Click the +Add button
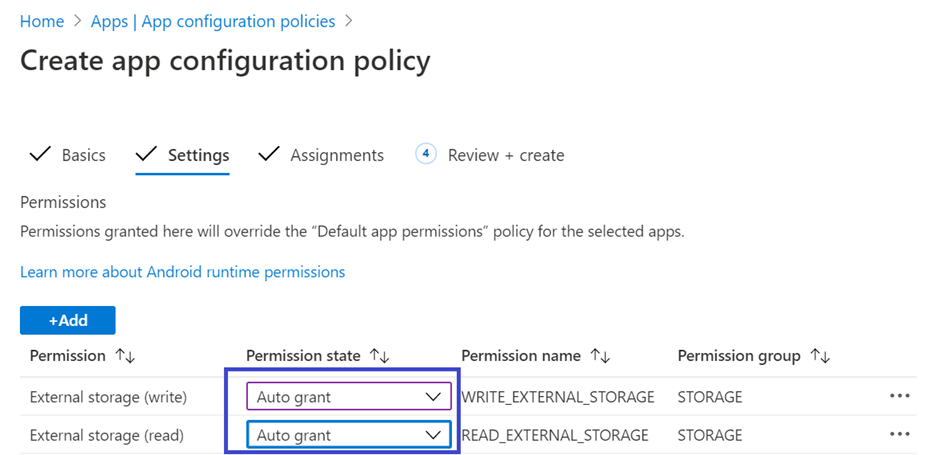This screenshot has width=935, height=455. (68, 320)
